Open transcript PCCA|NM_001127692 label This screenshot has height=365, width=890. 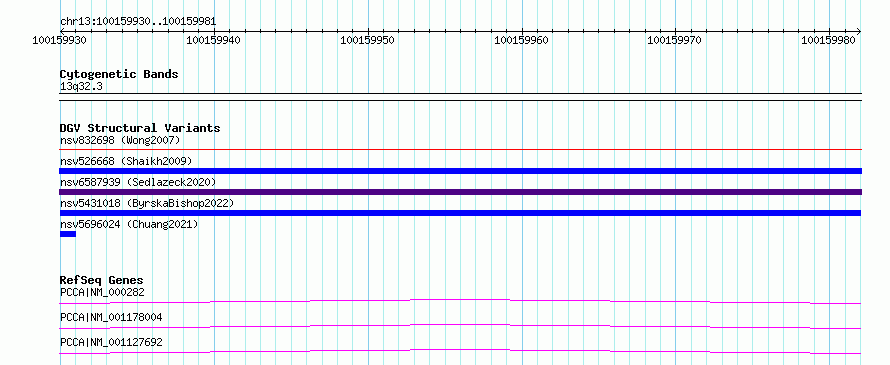(x=111, y=342)
